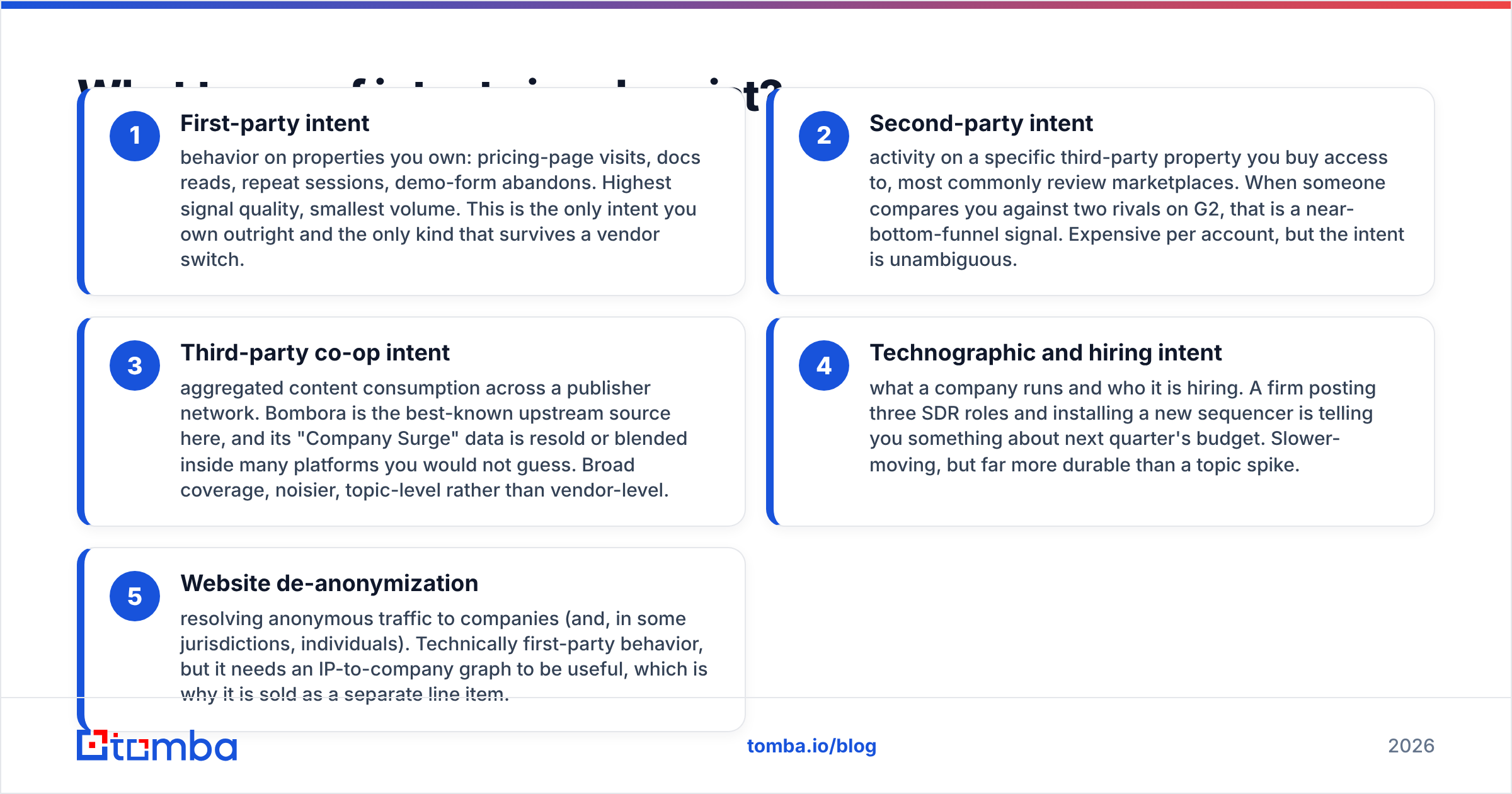Click Technographic and hiring intent heading

1046,353
